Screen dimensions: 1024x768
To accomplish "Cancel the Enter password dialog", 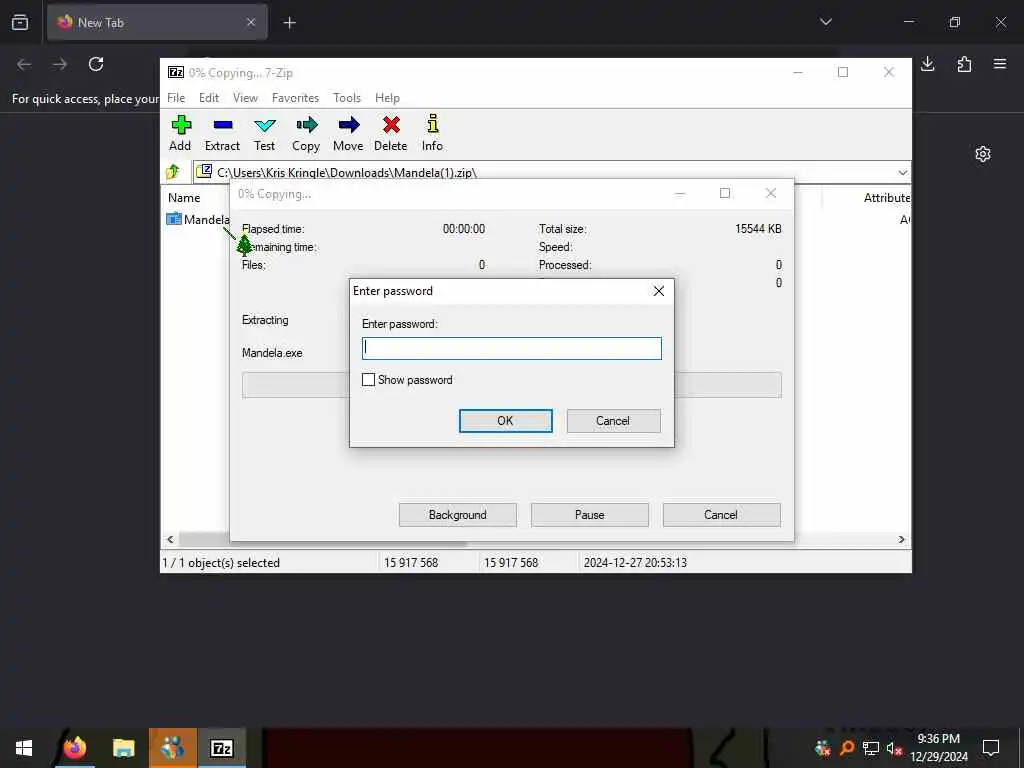I will (613, 421).
